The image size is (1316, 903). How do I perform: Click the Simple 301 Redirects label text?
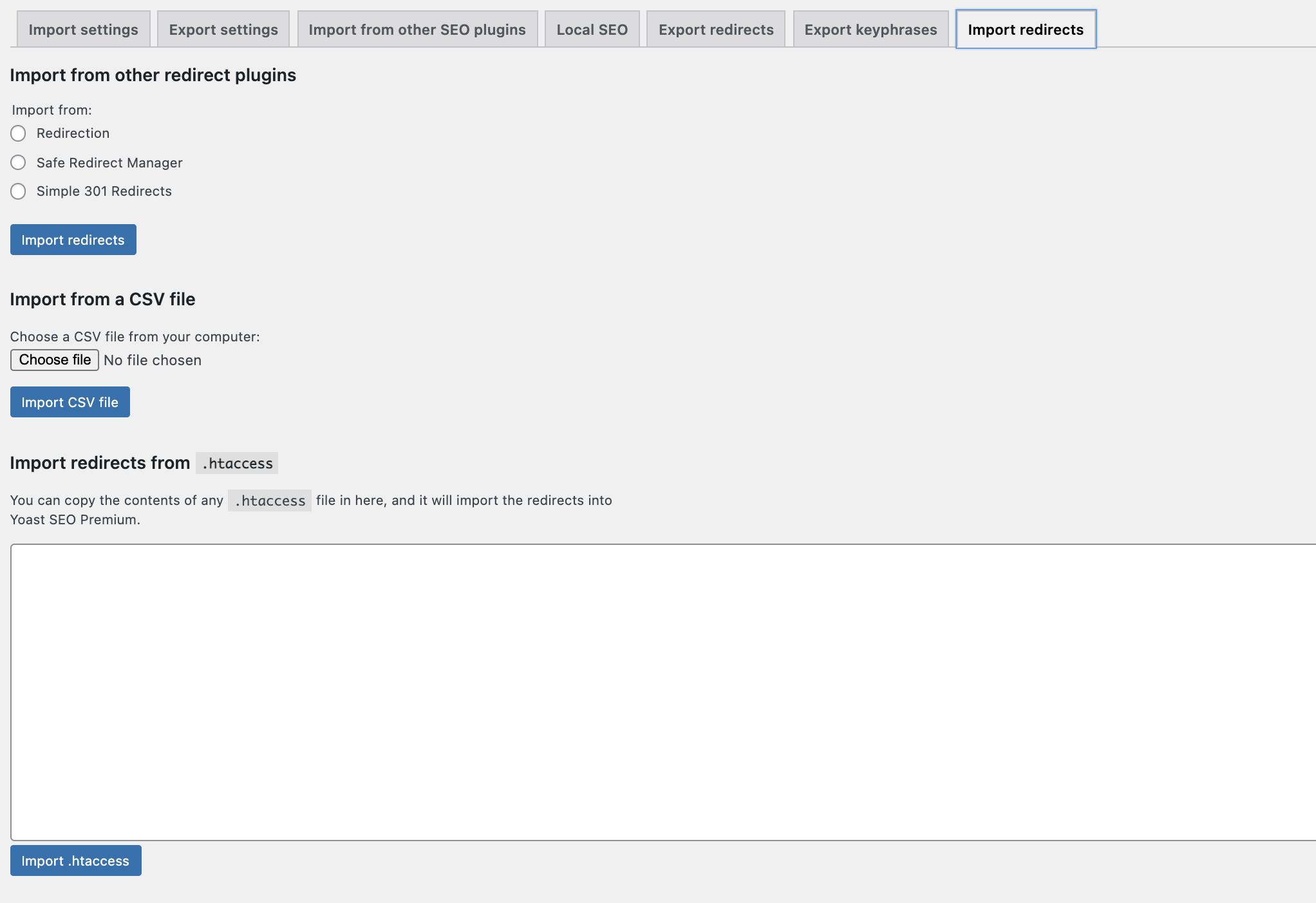click(104, 191)
